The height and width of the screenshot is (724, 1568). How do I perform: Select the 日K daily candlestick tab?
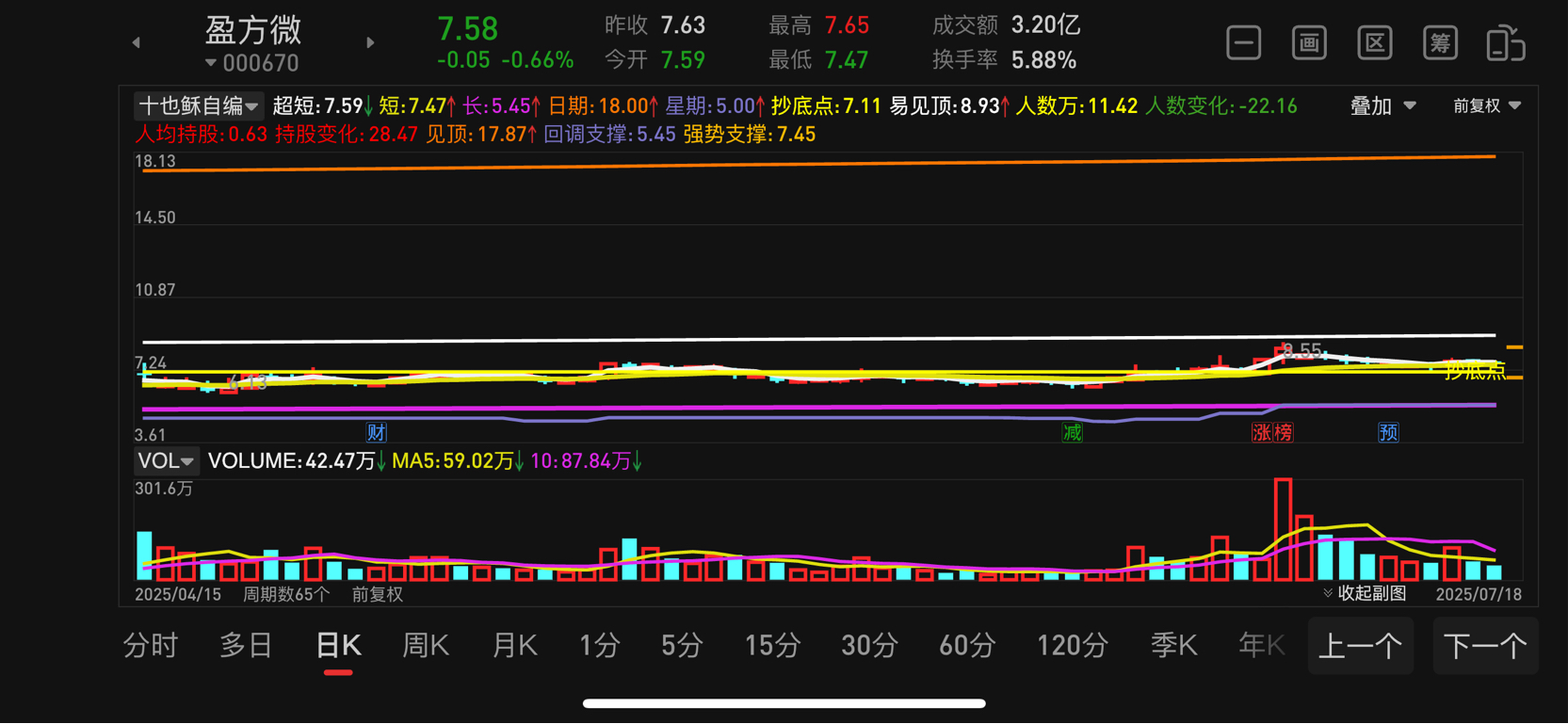(338, 646)
